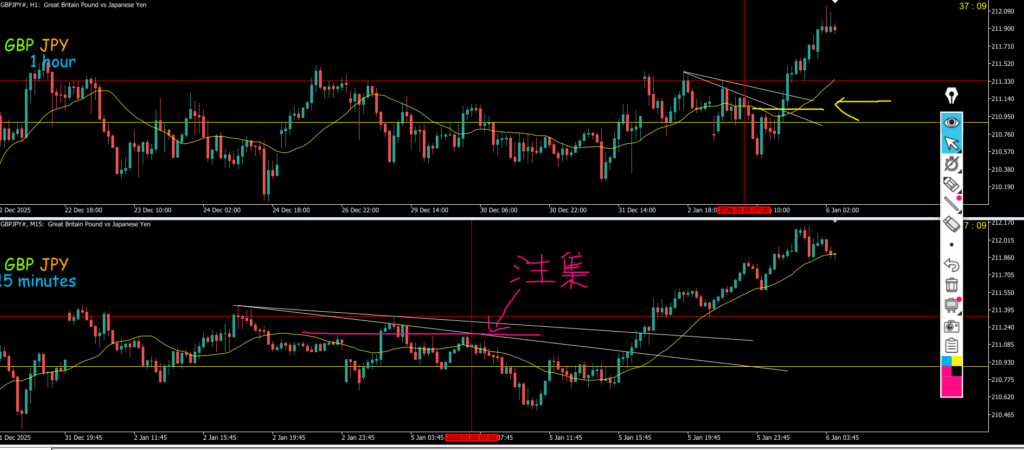1024x450 pixels.
Task: Pick the yellow color swatch
Action: pyautogui.click(x=957, y=361)
